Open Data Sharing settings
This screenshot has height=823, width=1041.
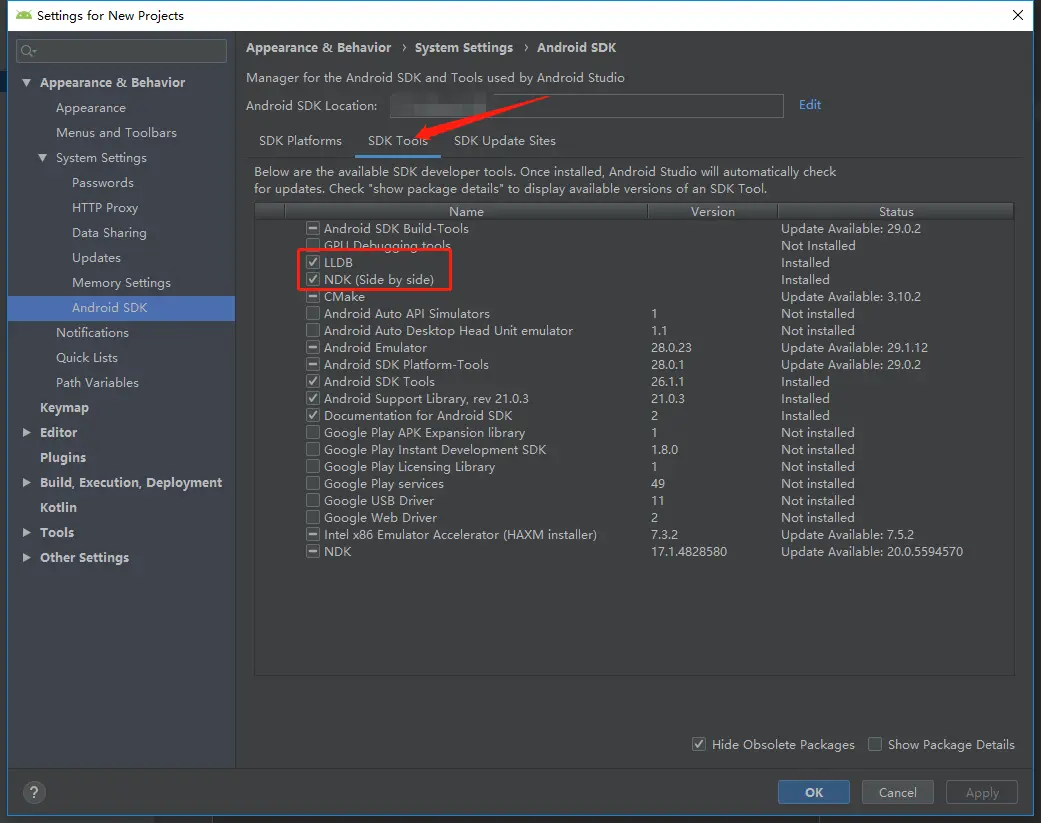(110, 233)
